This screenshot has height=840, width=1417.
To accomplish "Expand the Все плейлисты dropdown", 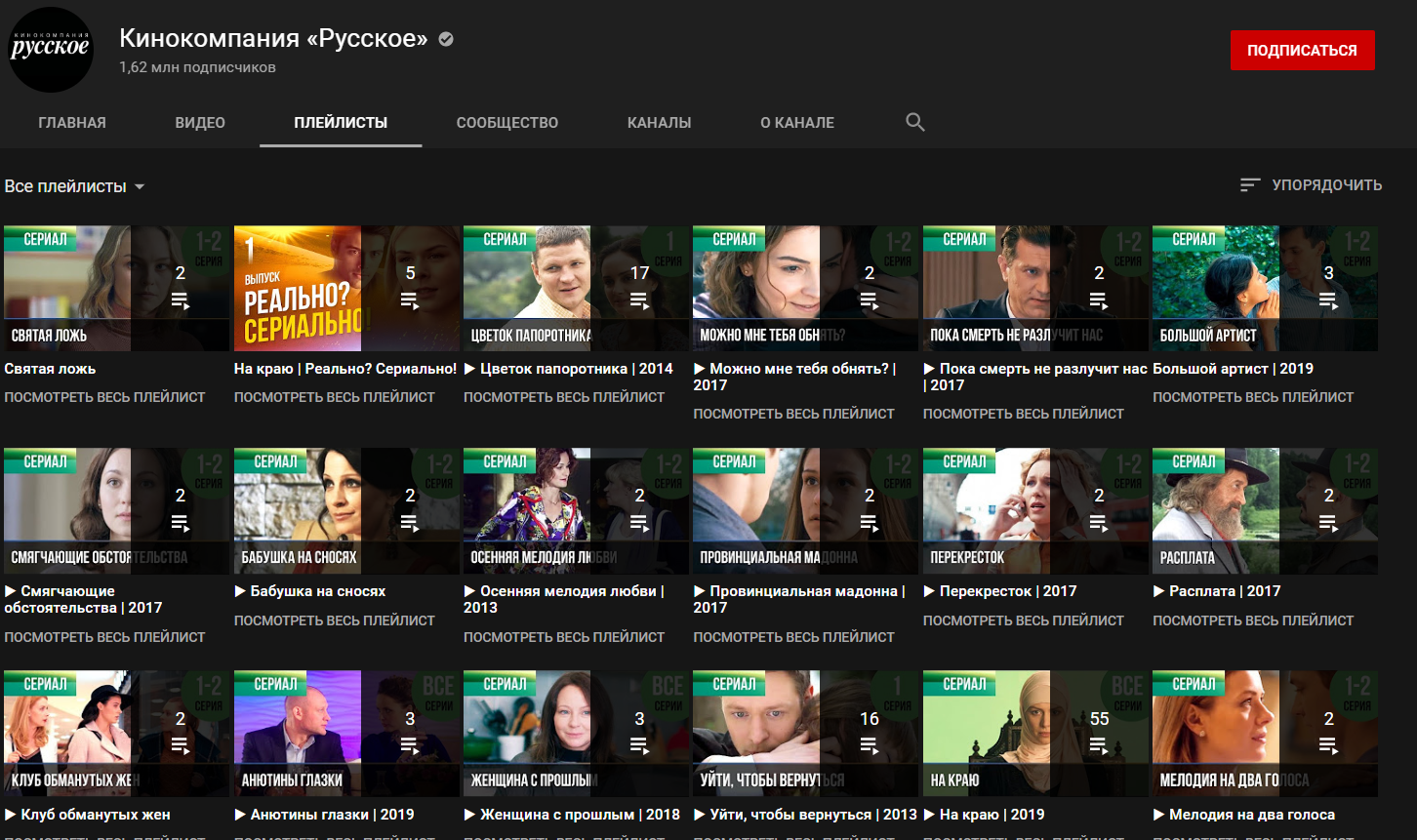I will click(x=75, y=186).
